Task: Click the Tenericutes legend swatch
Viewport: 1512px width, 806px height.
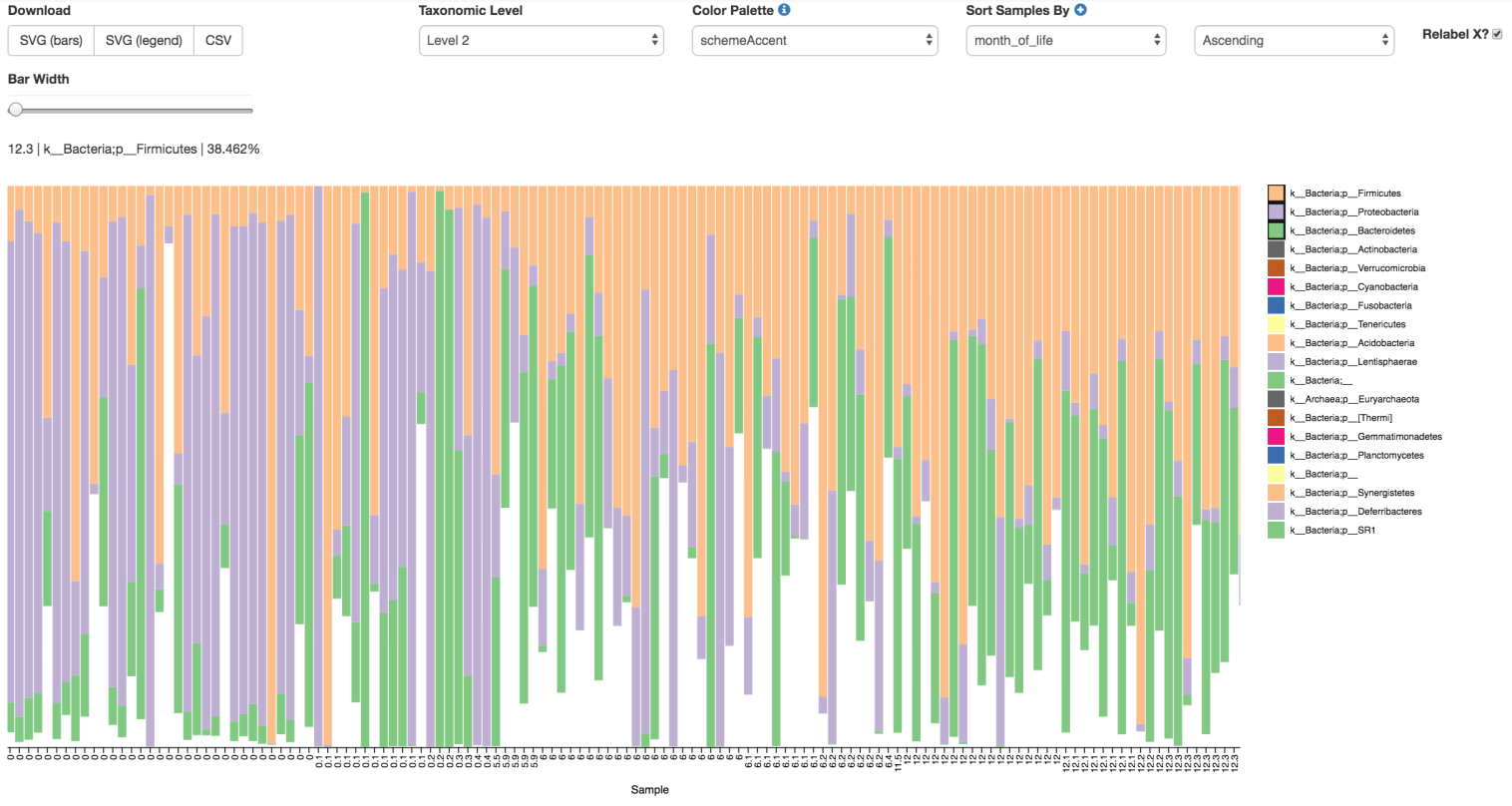Action: point(1276,324)
